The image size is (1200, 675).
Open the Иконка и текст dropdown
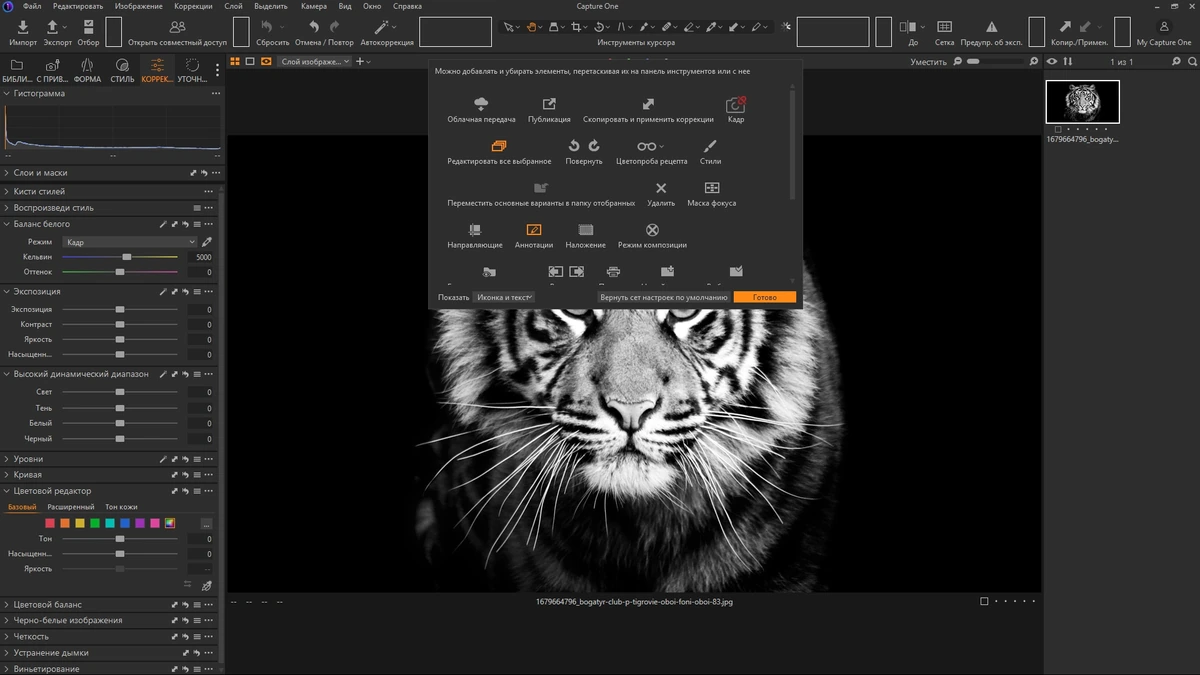504,297
